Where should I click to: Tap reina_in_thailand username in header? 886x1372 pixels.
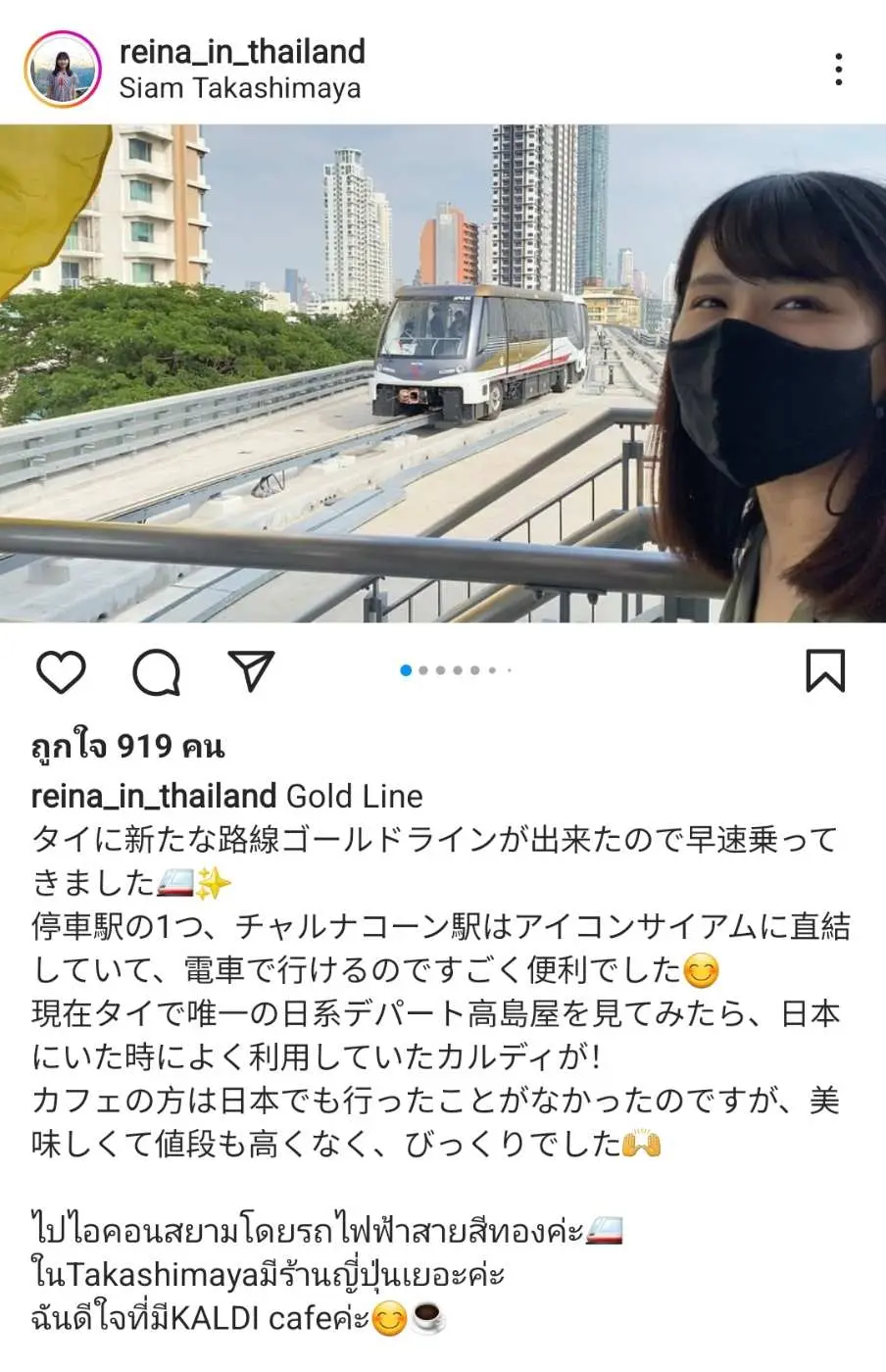pyautogui.click(x=242, y=51)
